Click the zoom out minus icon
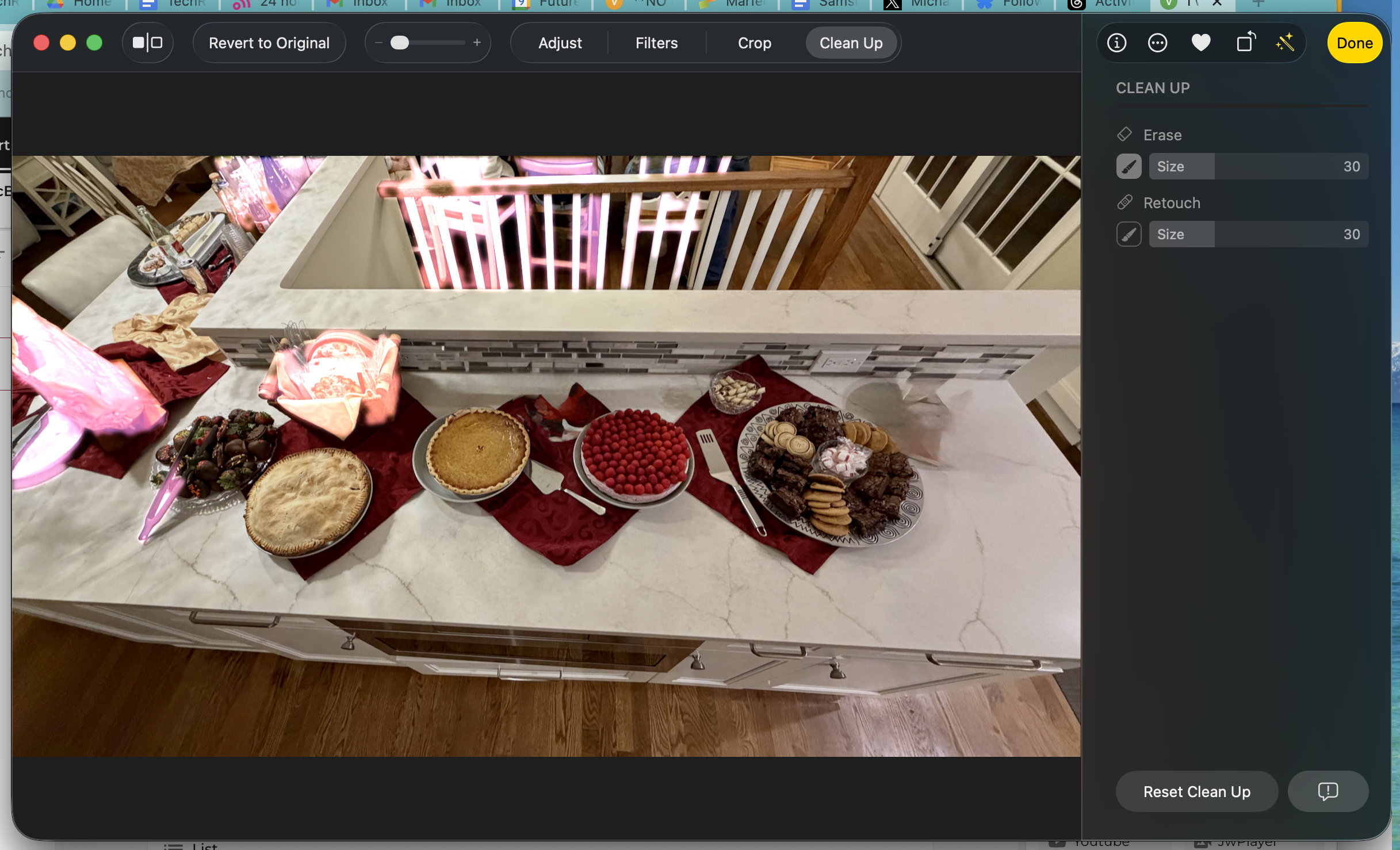 point(378,43)
